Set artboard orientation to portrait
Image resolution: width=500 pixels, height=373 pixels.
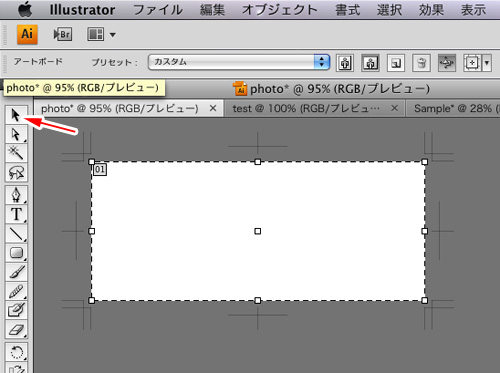(345, 63)
